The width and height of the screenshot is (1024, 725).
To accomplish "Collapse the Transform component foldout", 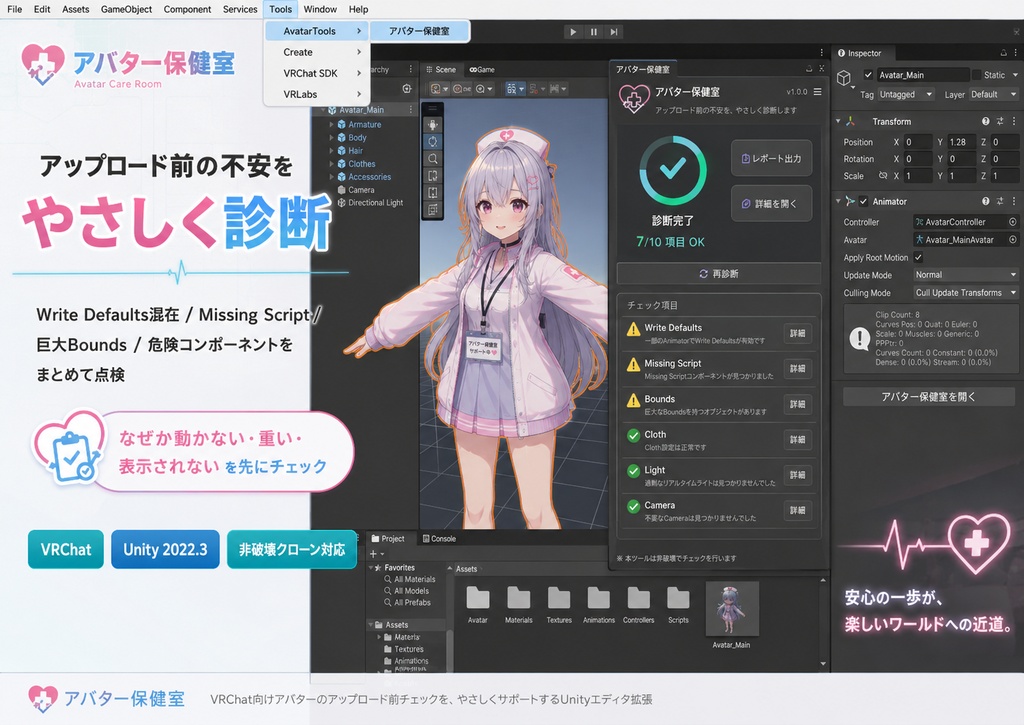I will pos(839,121).
